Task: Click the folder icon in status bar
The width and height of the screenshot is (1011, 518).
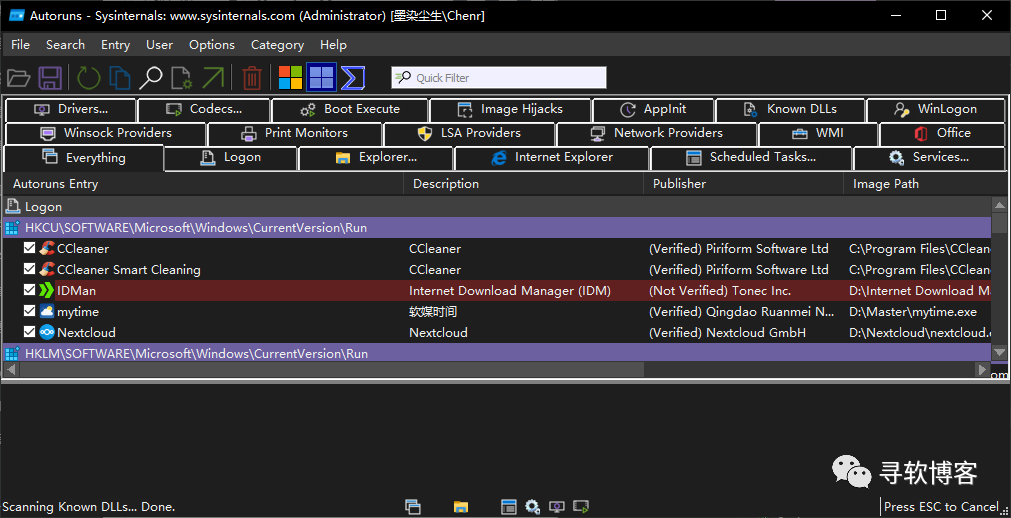Action: [460, 506]
